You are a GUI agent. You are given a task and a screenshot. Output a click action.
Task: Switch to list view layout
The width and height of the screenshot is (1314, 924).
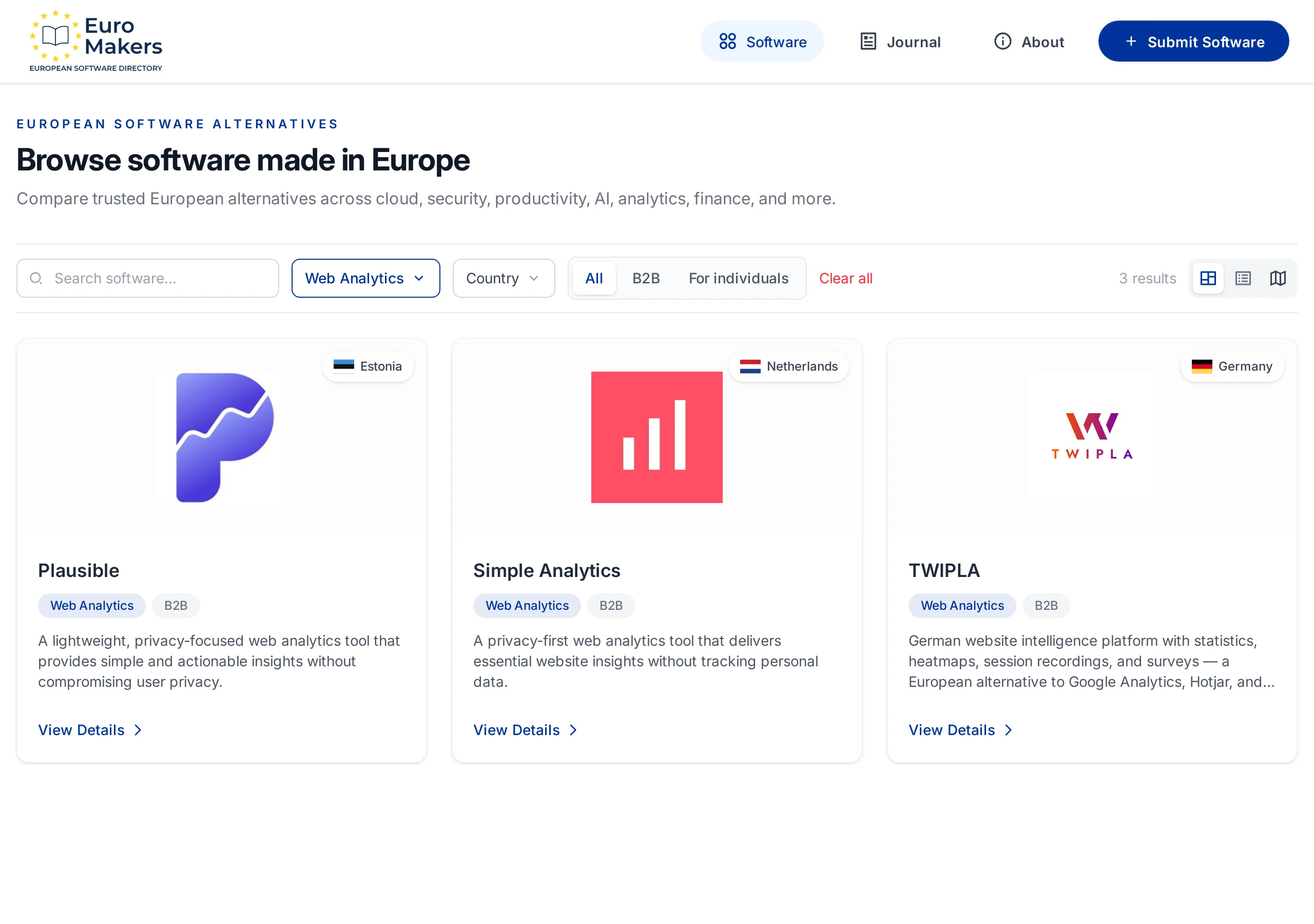(1243, 278)
